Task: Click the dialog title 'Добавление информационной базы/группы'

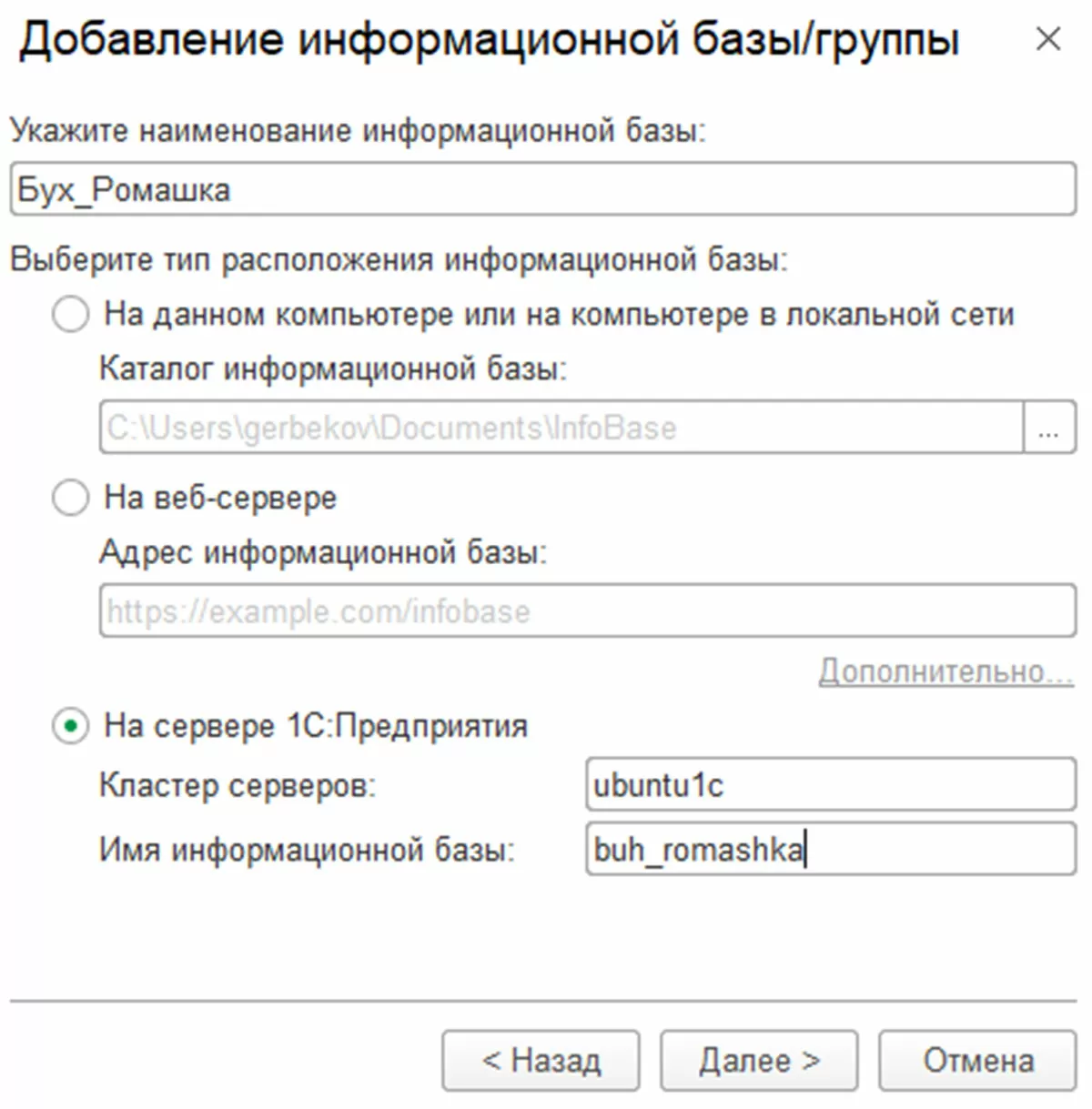Action: coord(489,40)
